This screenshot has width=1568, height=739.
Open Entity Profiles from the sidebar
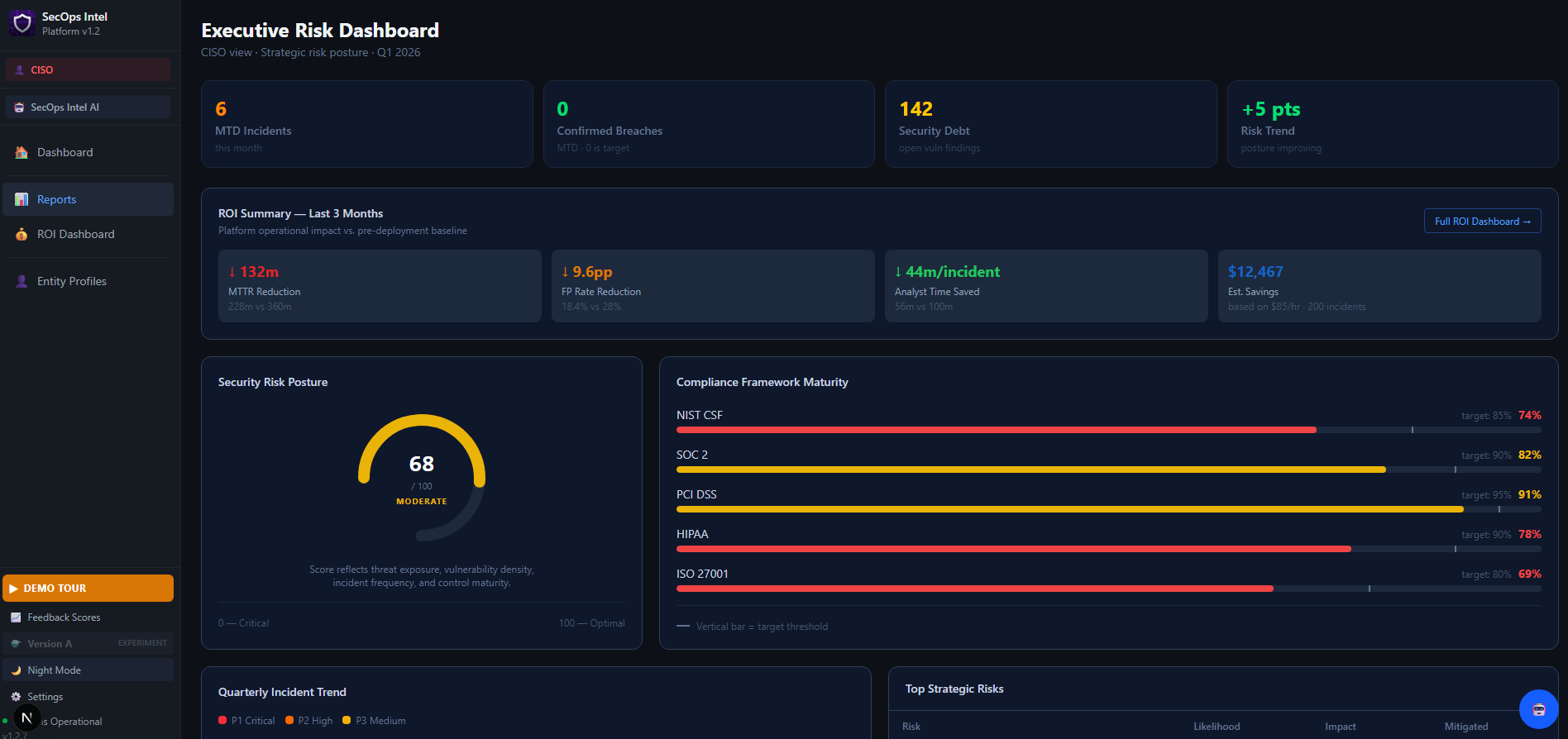(x=72, y=282)
